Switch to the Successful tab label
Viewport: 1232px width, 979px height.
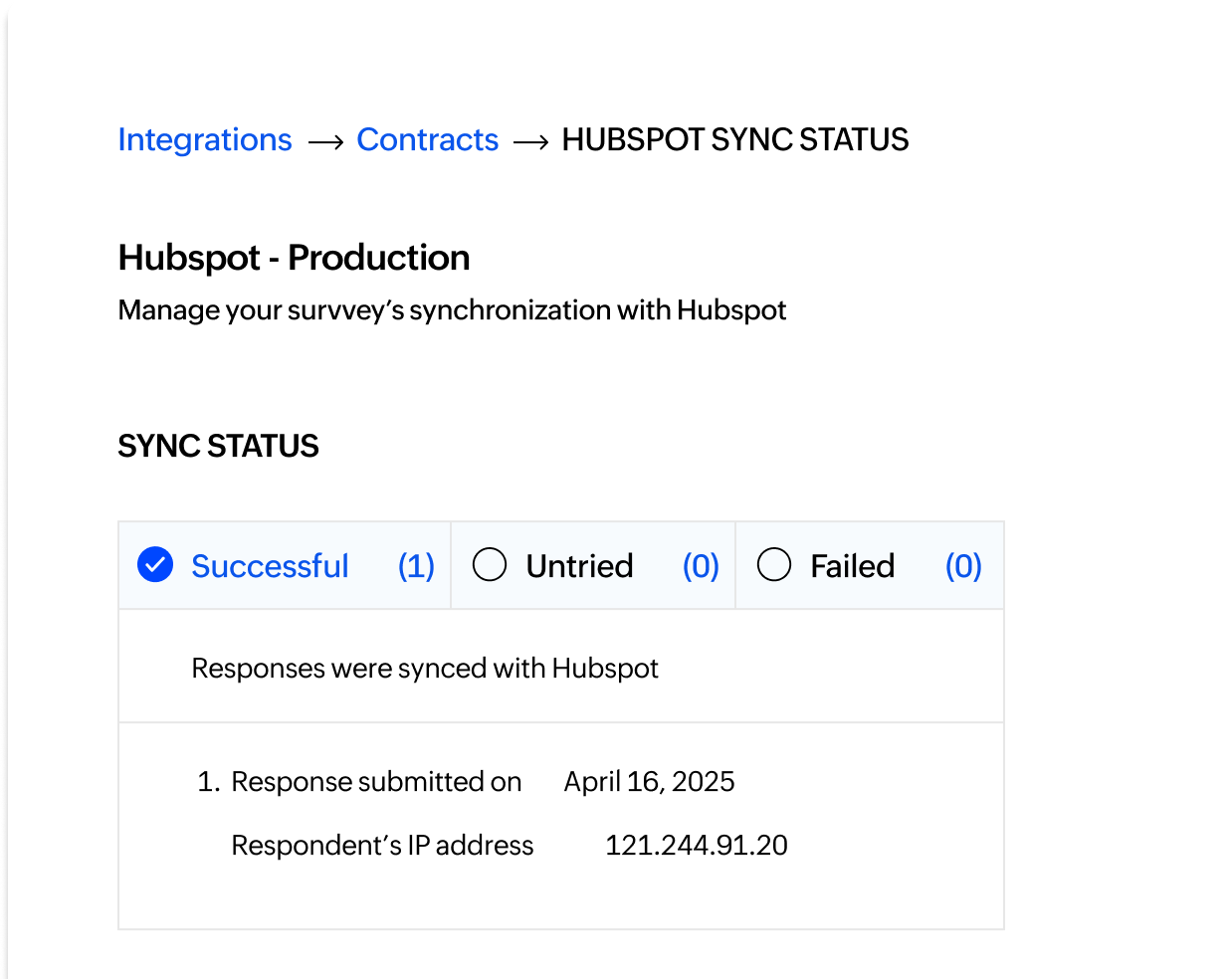coord(270,566)
